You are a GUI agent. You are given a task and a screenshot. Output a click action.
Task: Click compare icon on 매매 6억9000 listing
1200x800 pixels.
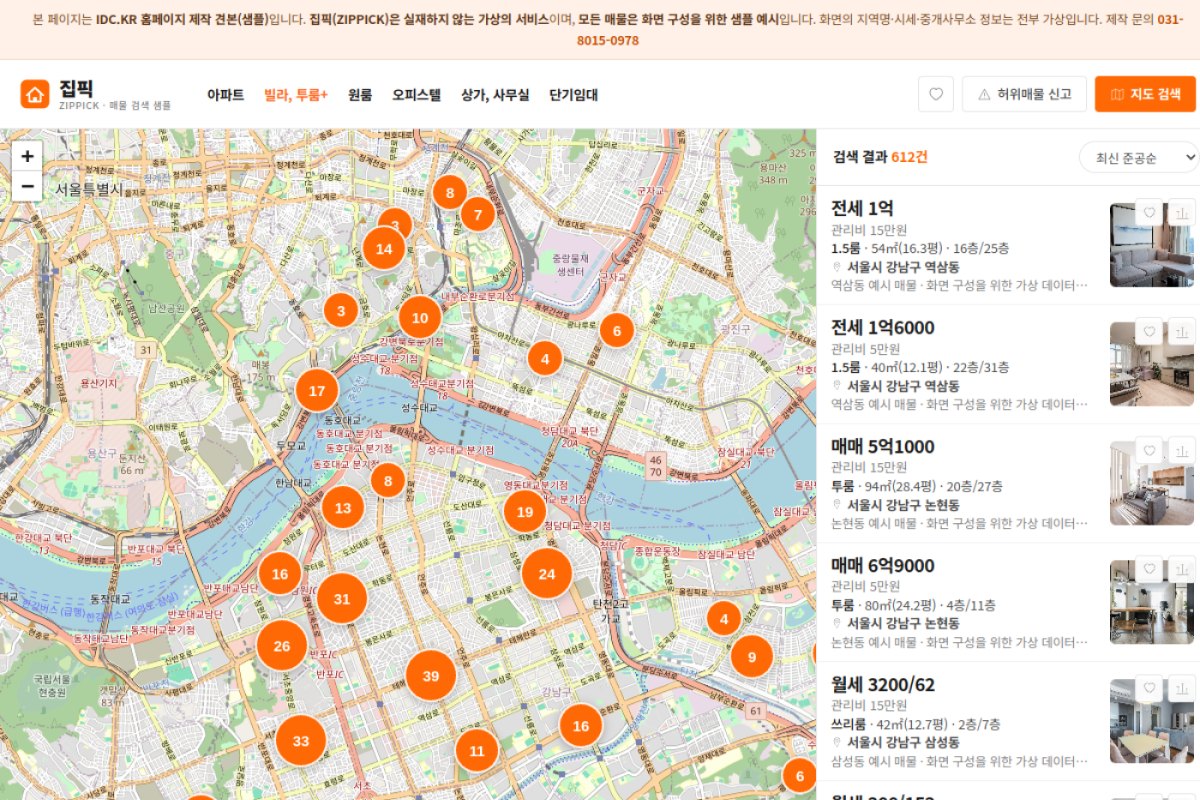point(1181,570)
